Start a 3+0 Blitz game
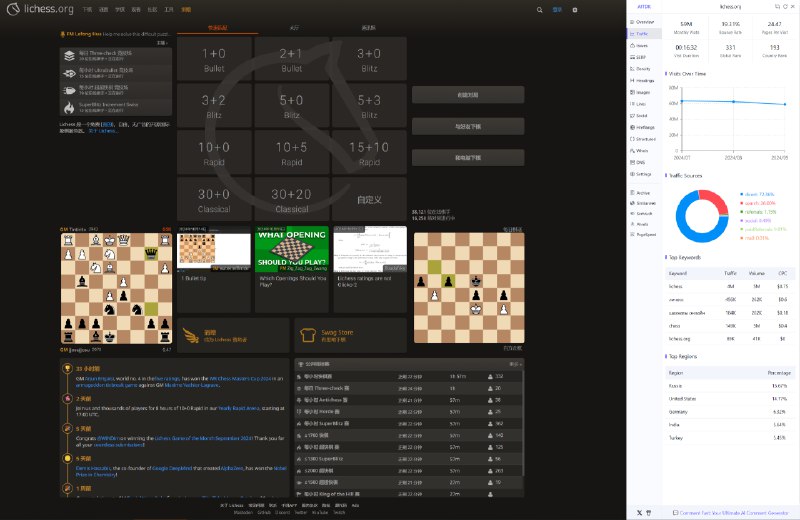Screen dimensions: 800x520 [x=369, y=59]
